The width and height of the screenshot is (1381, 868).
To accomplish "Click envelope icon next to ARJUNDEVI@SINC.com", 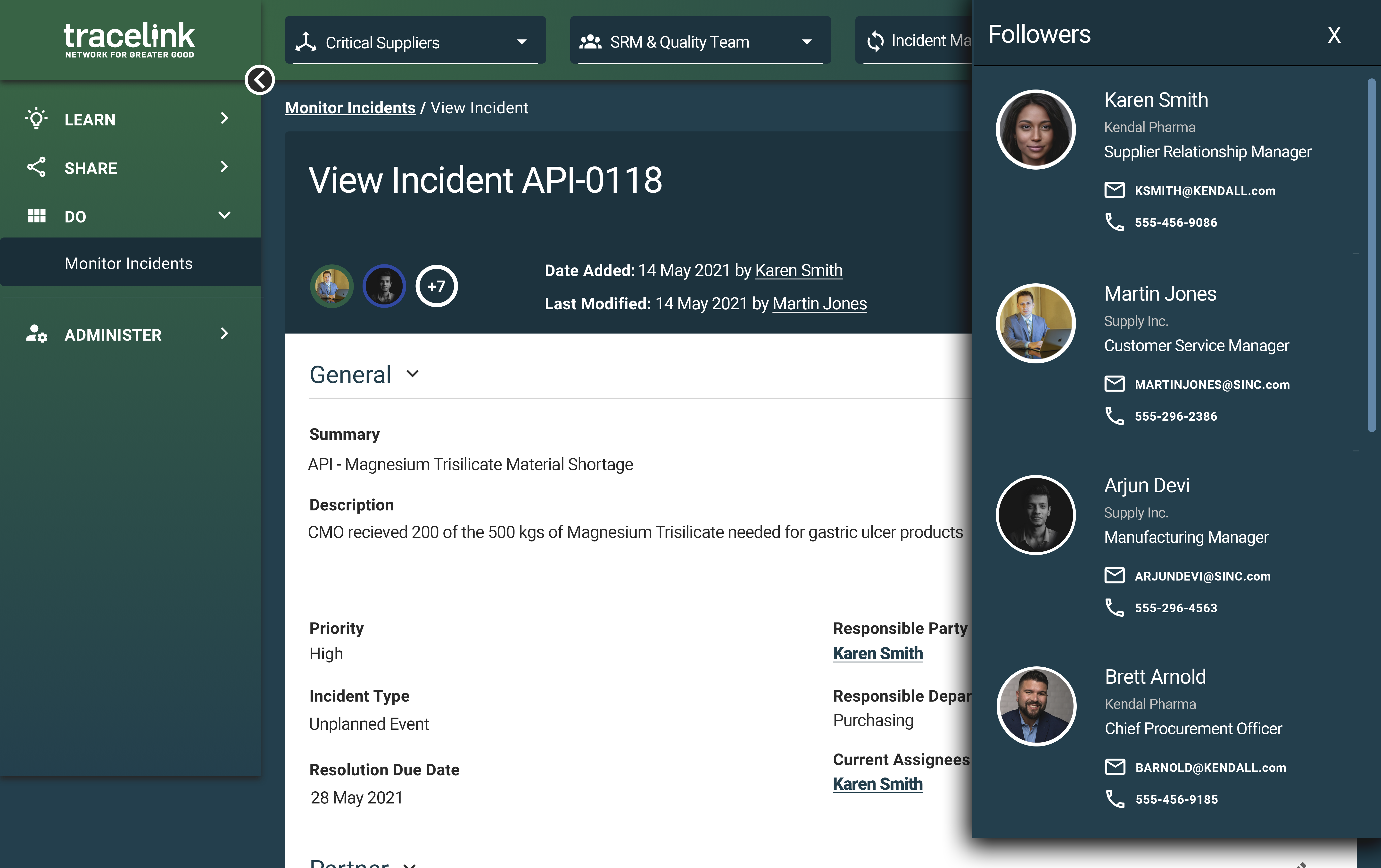I will click(x=1114, y=575).
